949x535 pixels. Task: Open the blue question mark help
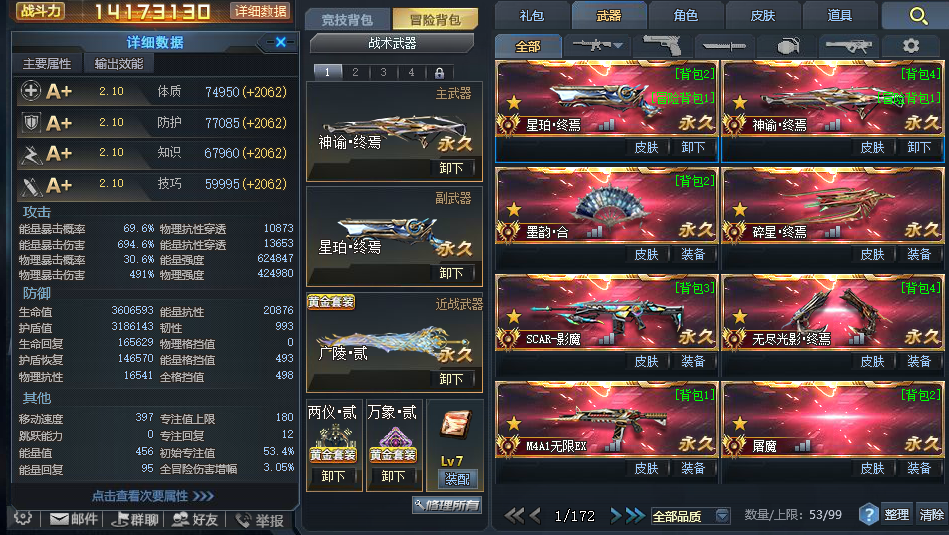(x=868, y=515)
